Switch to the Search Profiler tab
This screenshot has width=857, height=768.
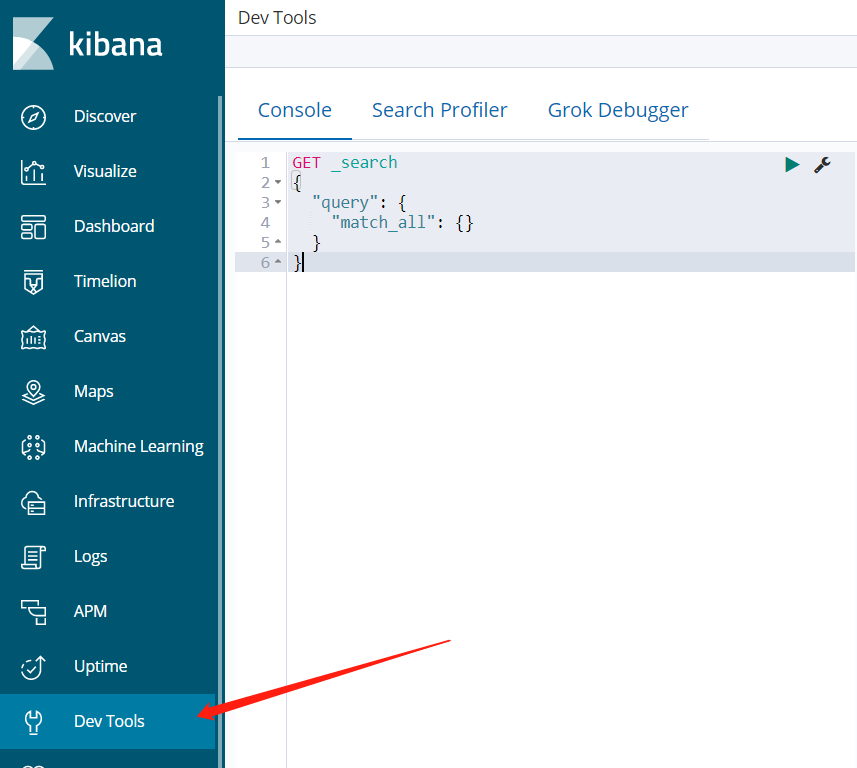click(x=439, y=110)
